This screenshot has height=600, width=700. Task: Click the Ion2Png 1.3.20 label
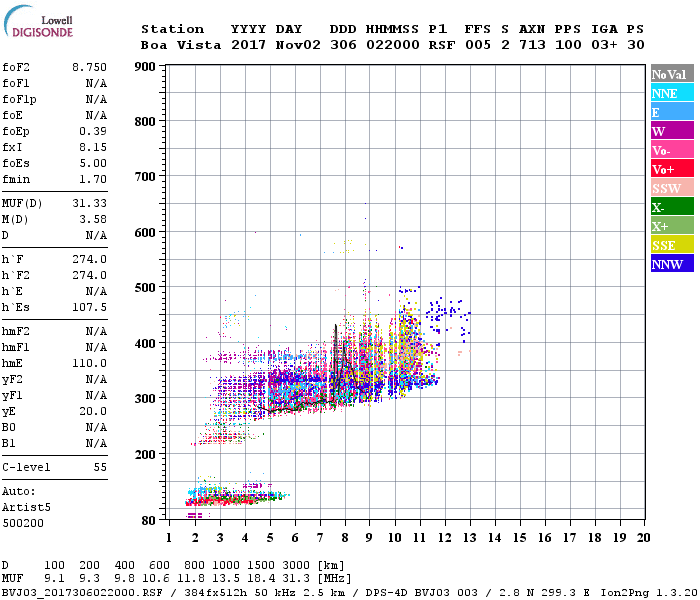[x=649, y=592]
